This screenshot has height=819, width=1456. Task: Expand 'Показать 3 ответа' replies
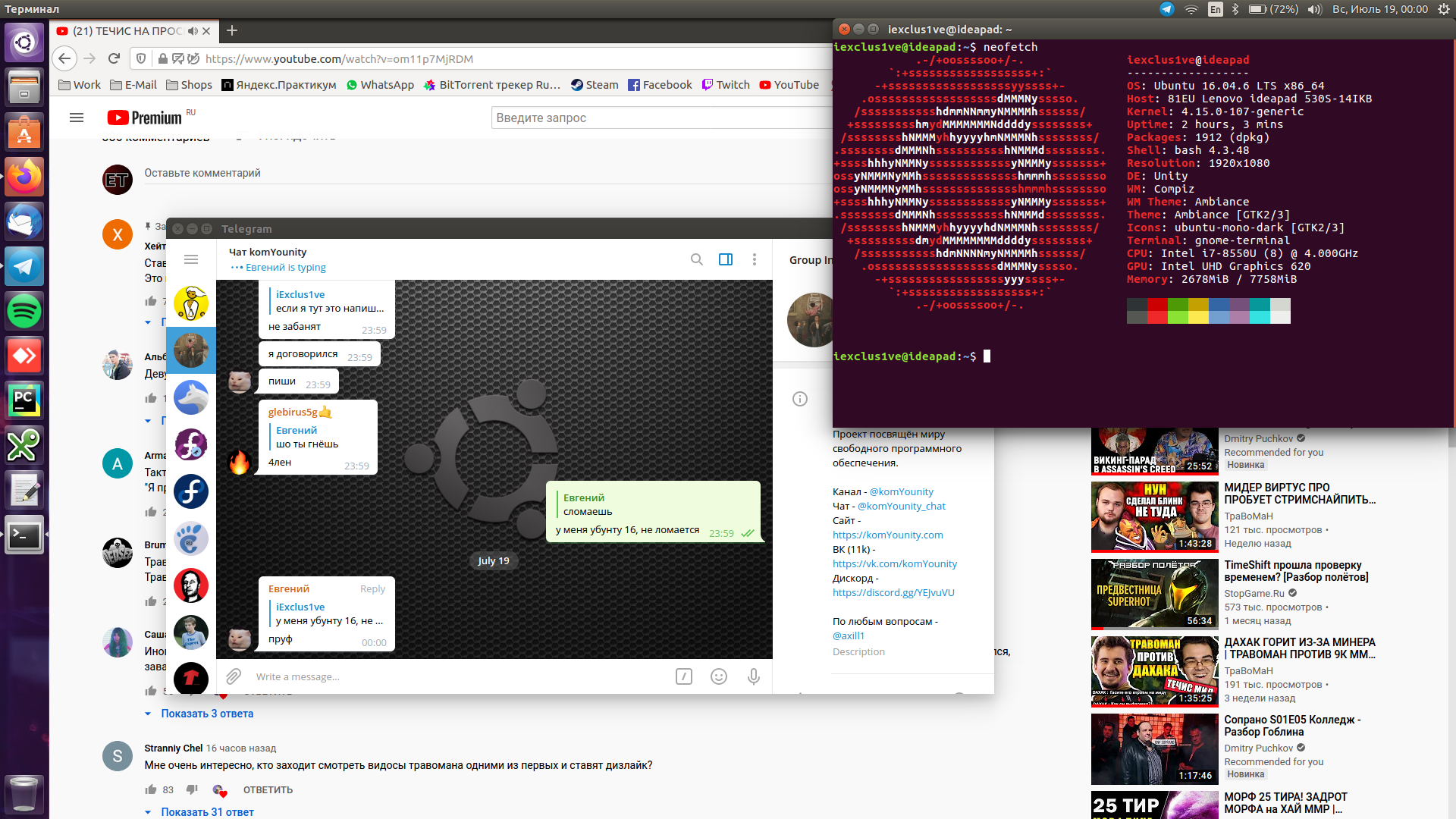207,714
